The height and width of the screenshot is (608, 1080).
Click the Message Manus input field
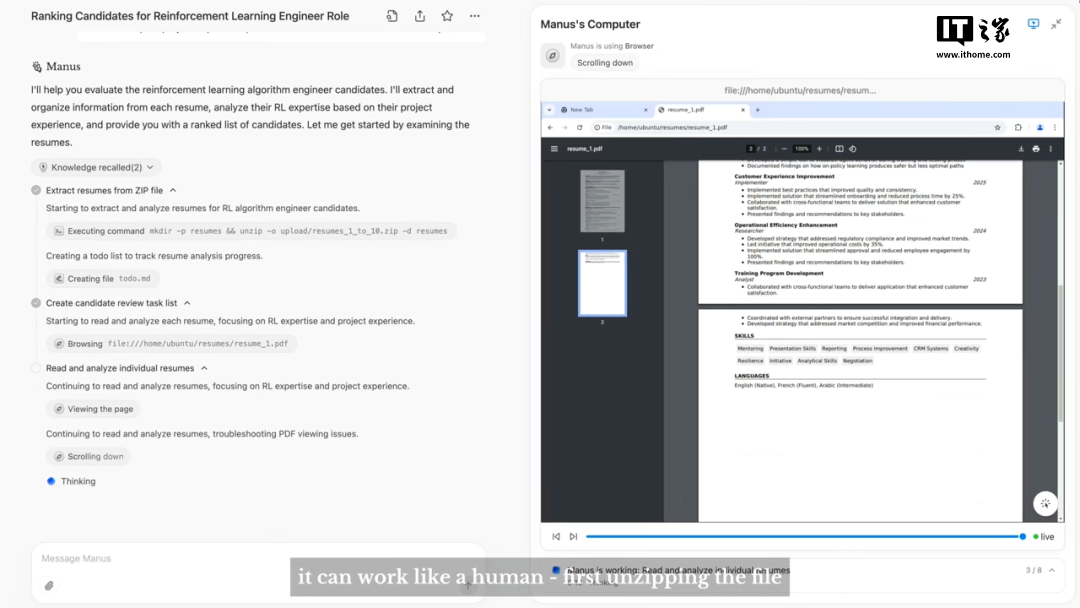(x=250, y=559)
